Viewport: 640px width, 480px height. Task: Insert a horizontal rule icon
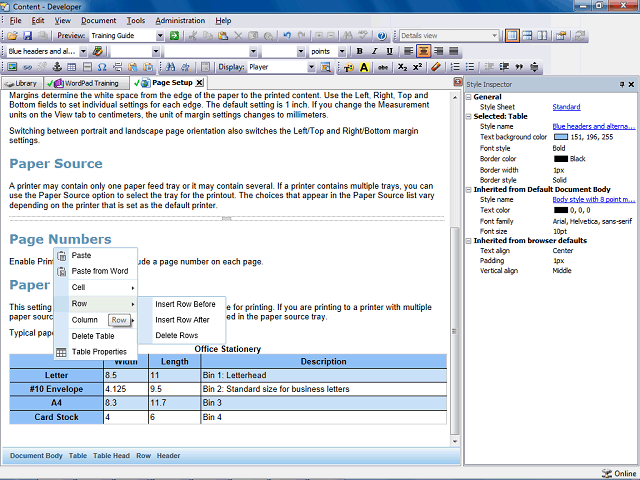pyautogui.click(x=87, y=67)
